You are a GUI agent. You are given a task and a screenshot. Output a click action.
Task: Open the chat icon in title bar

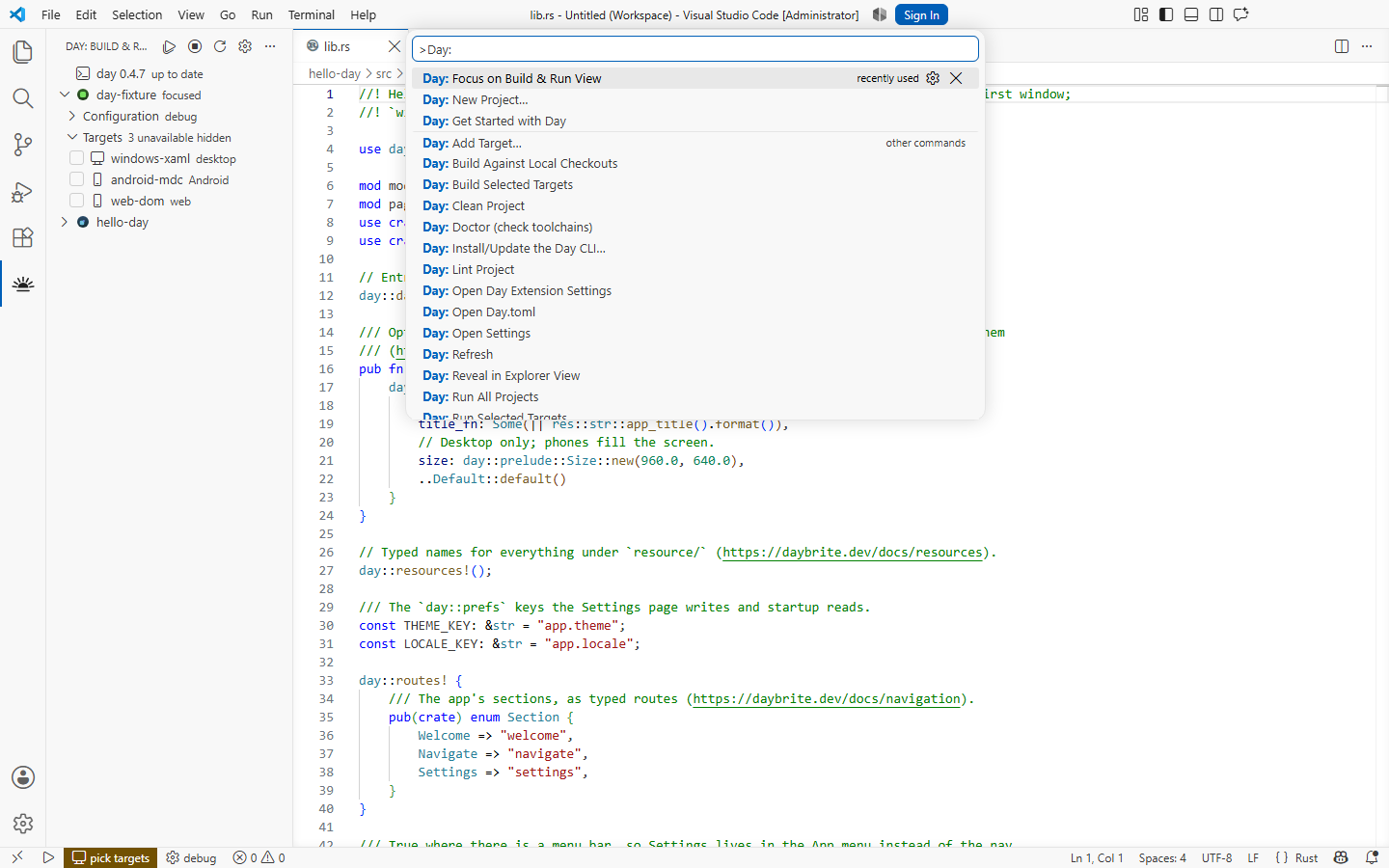(1241, 14)
